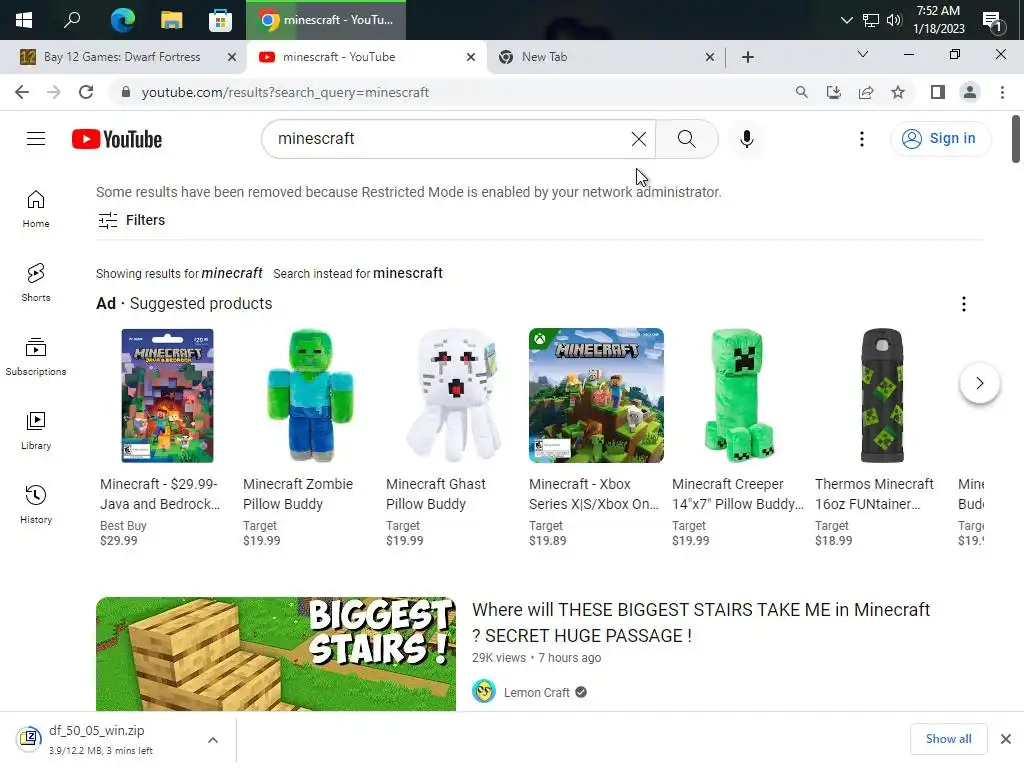Open Minecraft Creeper Pillow Buddy image
The width and height of the screenshot is (1024, 768).
pyautogui.click(x=739, y=395)
